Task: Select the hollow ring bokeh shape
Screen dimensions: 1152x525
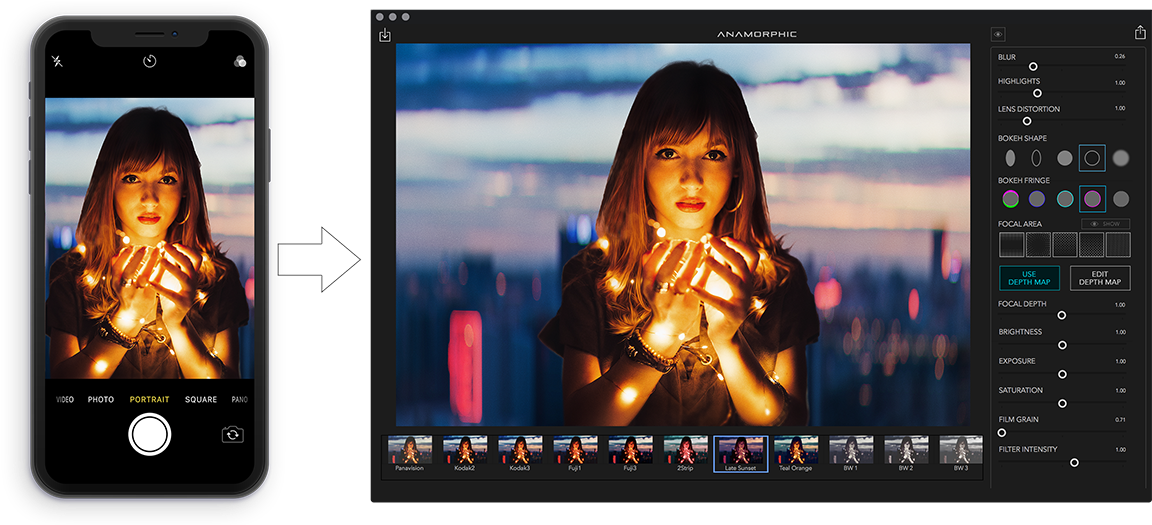Action: (x=1092, y=157)
